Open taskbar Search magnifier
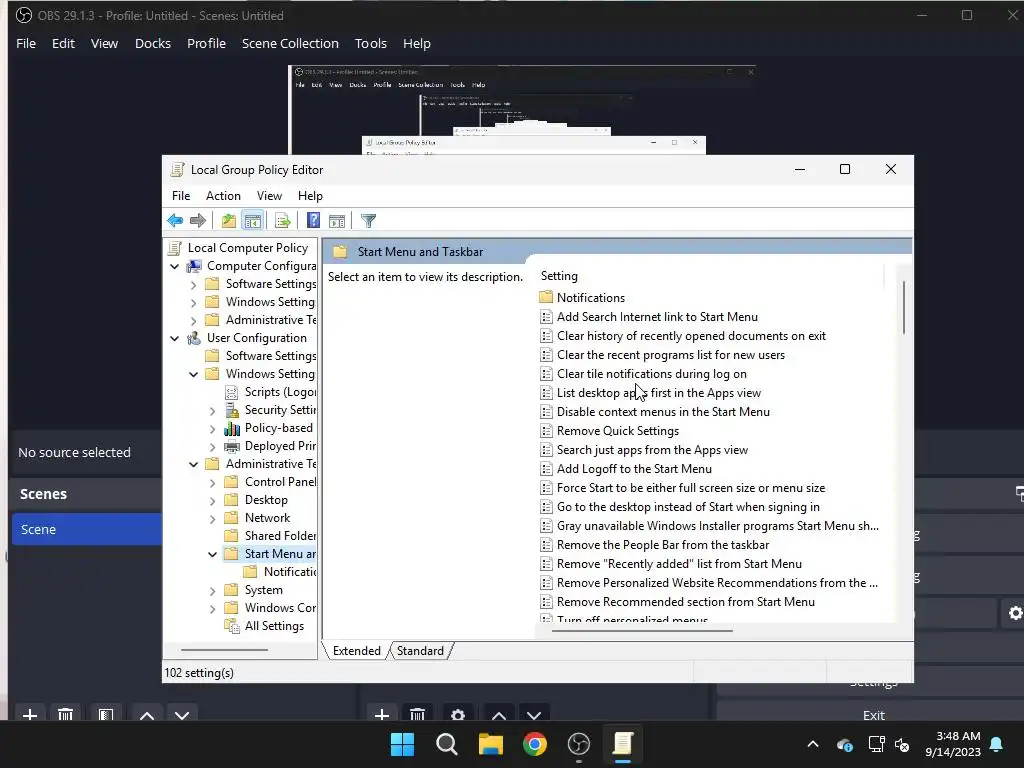Viewport: 1024px width, 768px height. tap(447, 744)
